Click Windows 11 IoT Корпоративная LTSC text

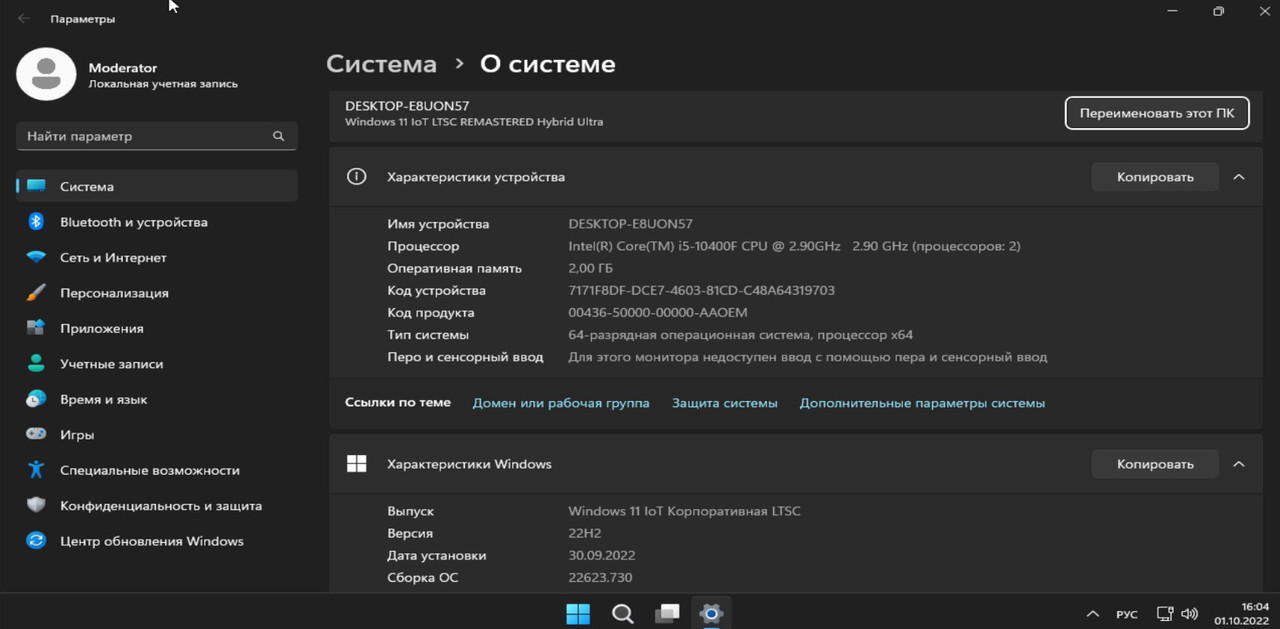point(684,511)
